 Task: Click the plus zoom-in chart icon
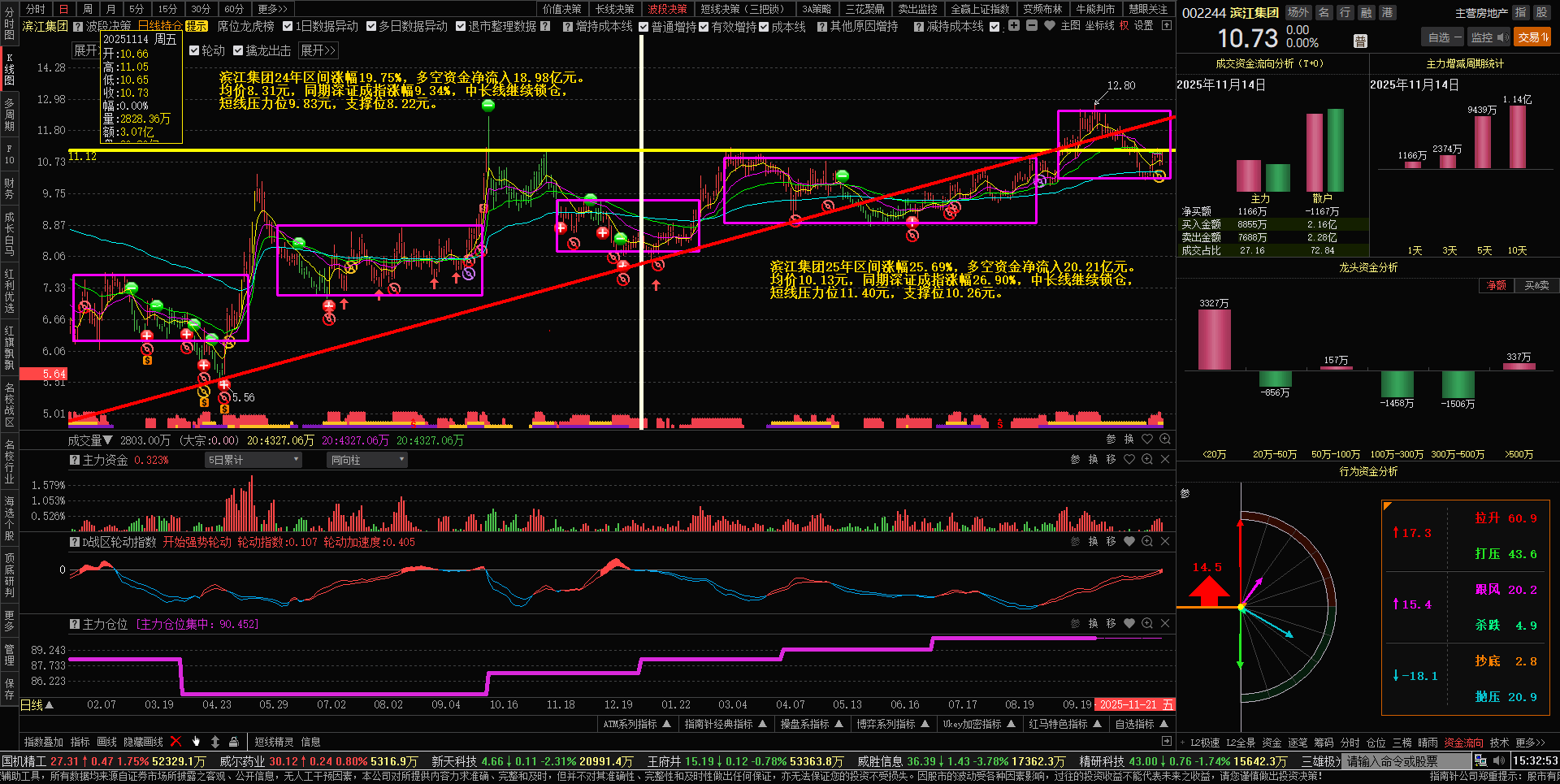[x=1014, y=26]
